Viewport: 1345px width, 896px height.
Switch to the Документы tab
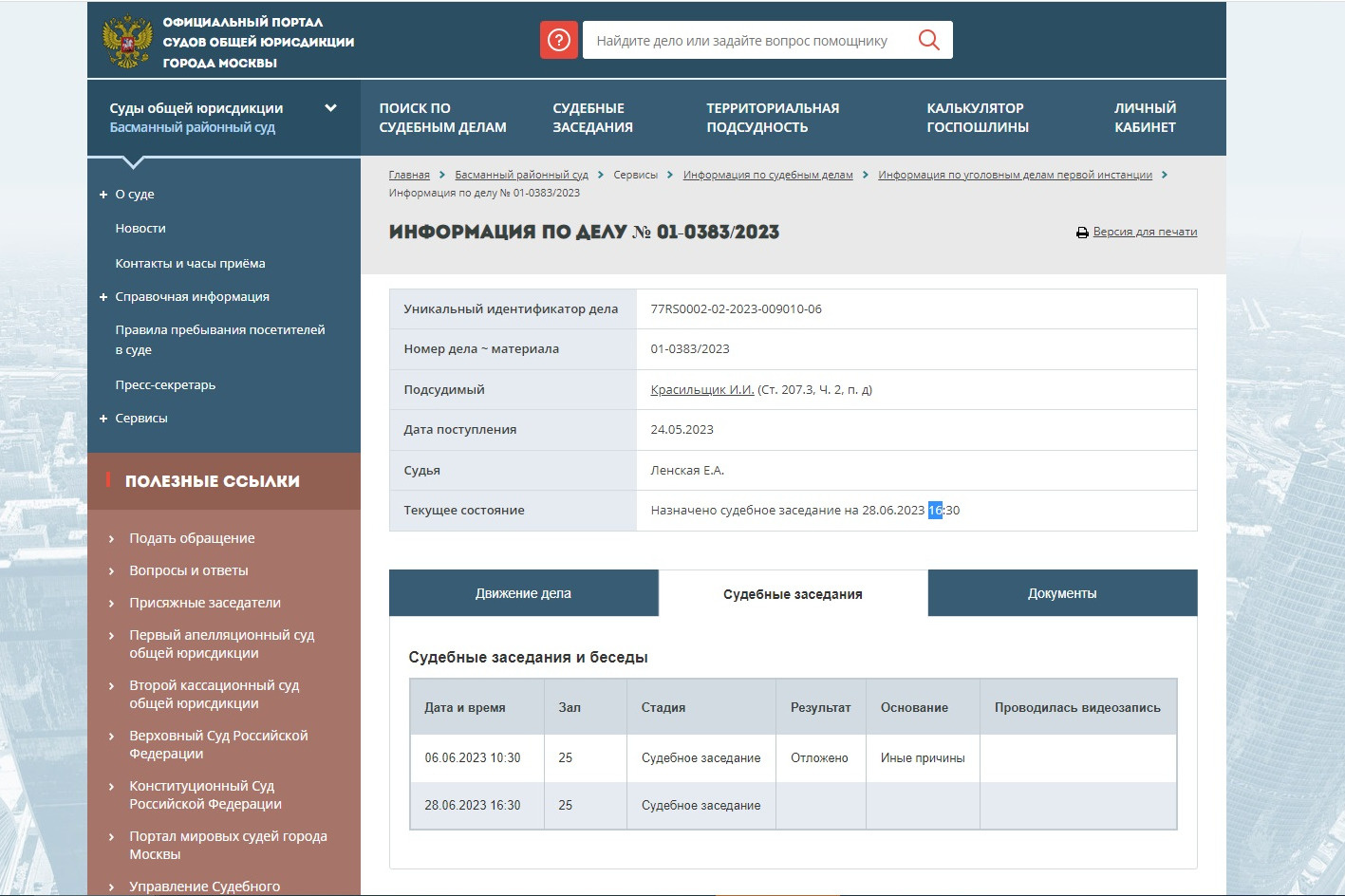(1062, 593)
